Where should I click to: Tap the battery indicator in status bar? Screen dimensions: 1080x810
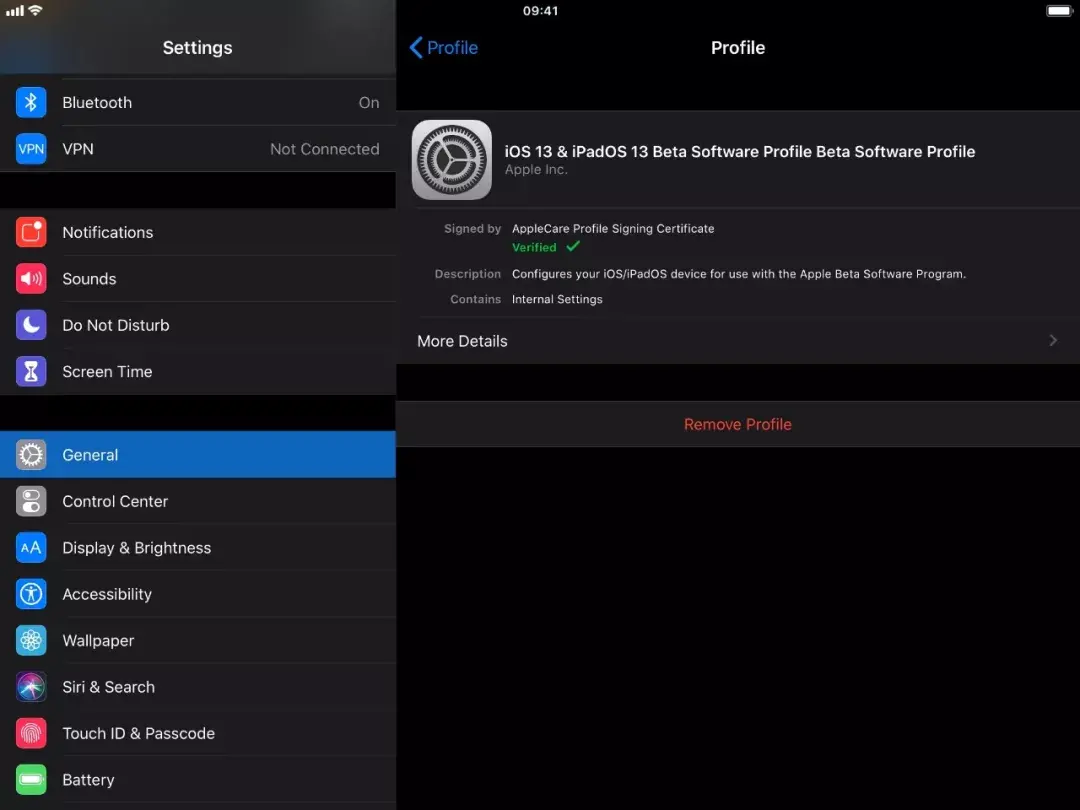[1059, 10]
